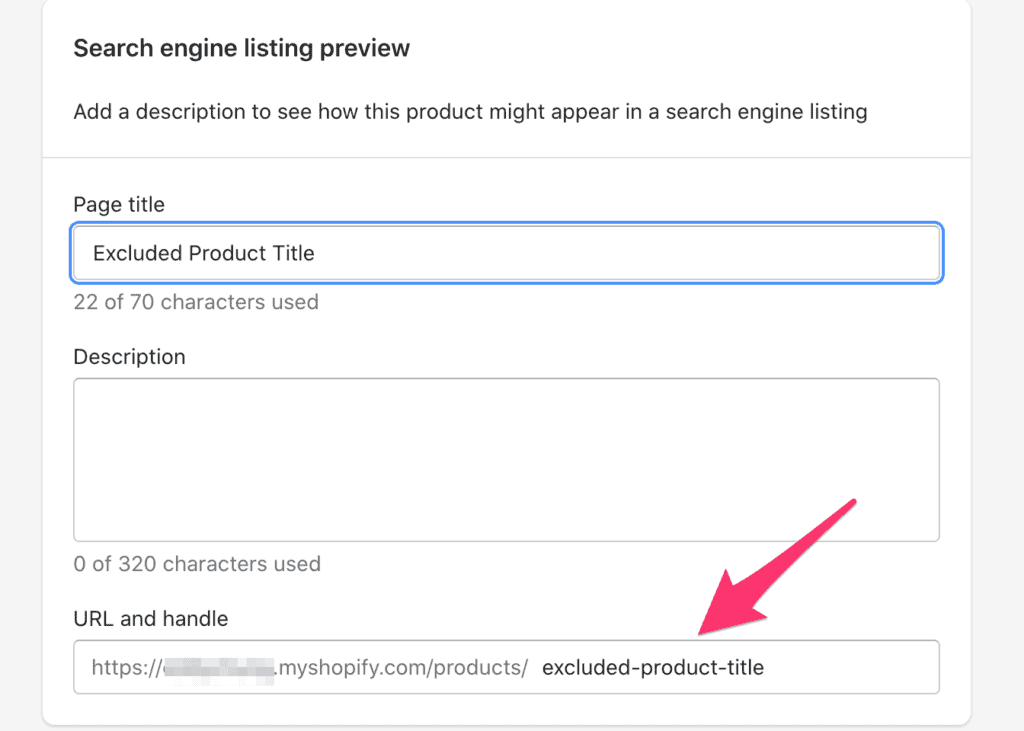Click the URL and handle label
The width and height of the screenshot is (1024, 731).
pos(151,619)
